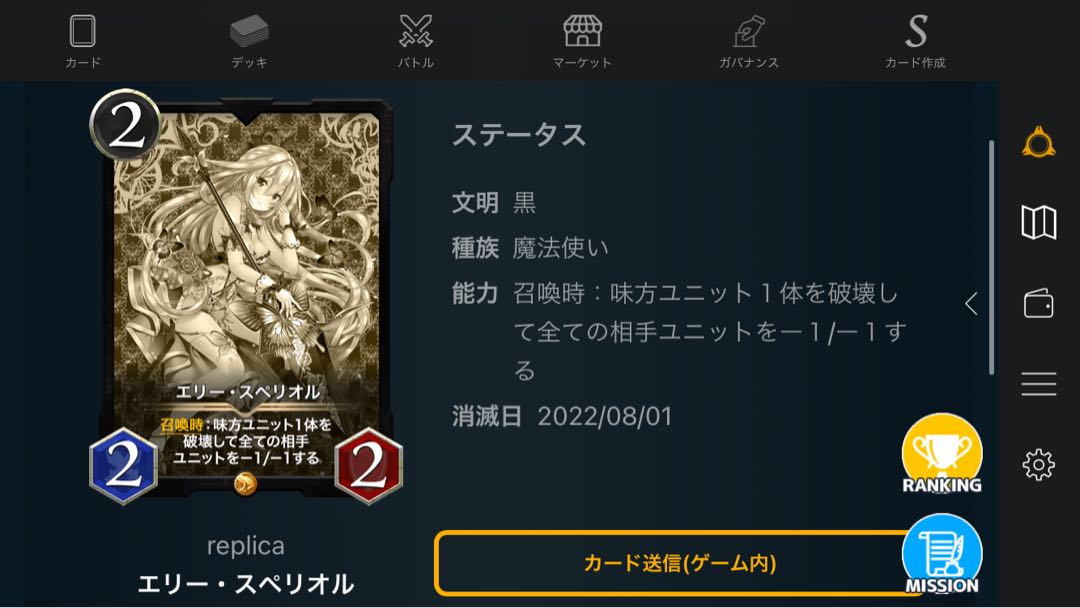Open the map book sidebar icon
The image size is (1080, 608).
click(1039, 222)
